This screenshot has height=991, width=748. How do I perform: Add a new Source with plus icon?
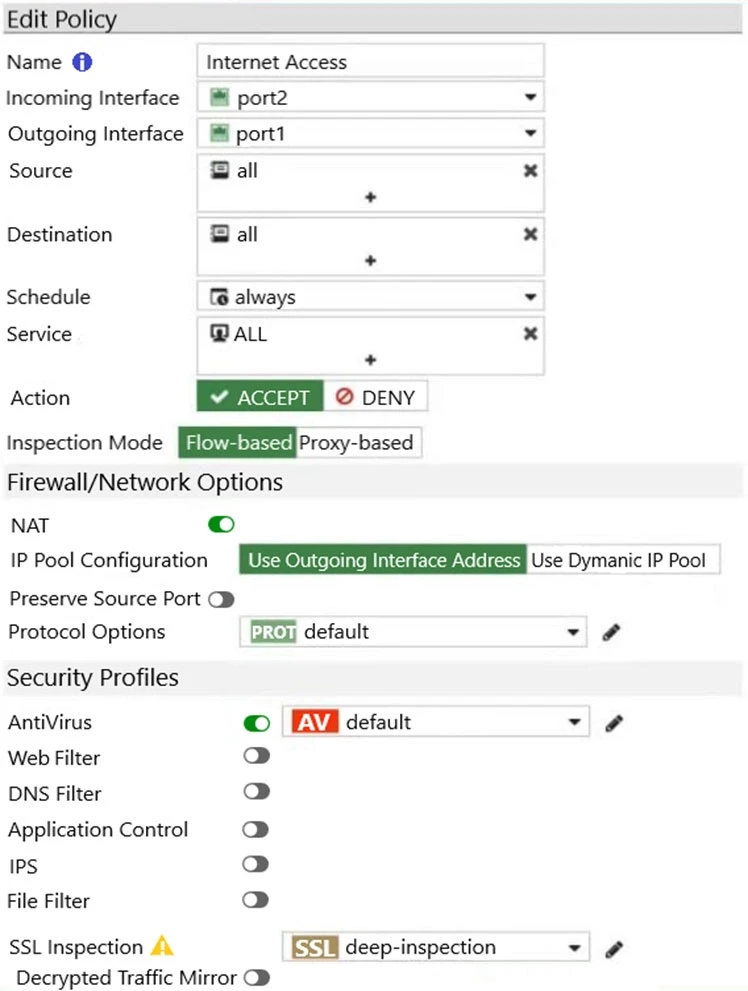click(x=370, y=198)
